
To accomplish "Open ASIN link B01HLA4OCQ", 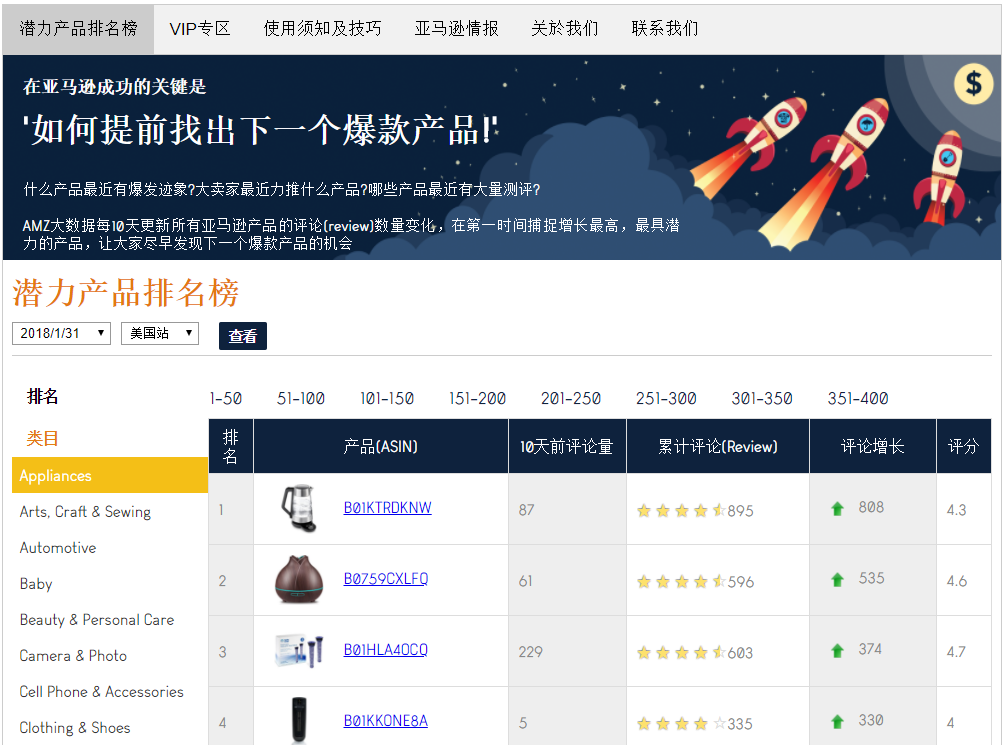I will [x=385, y=649].
